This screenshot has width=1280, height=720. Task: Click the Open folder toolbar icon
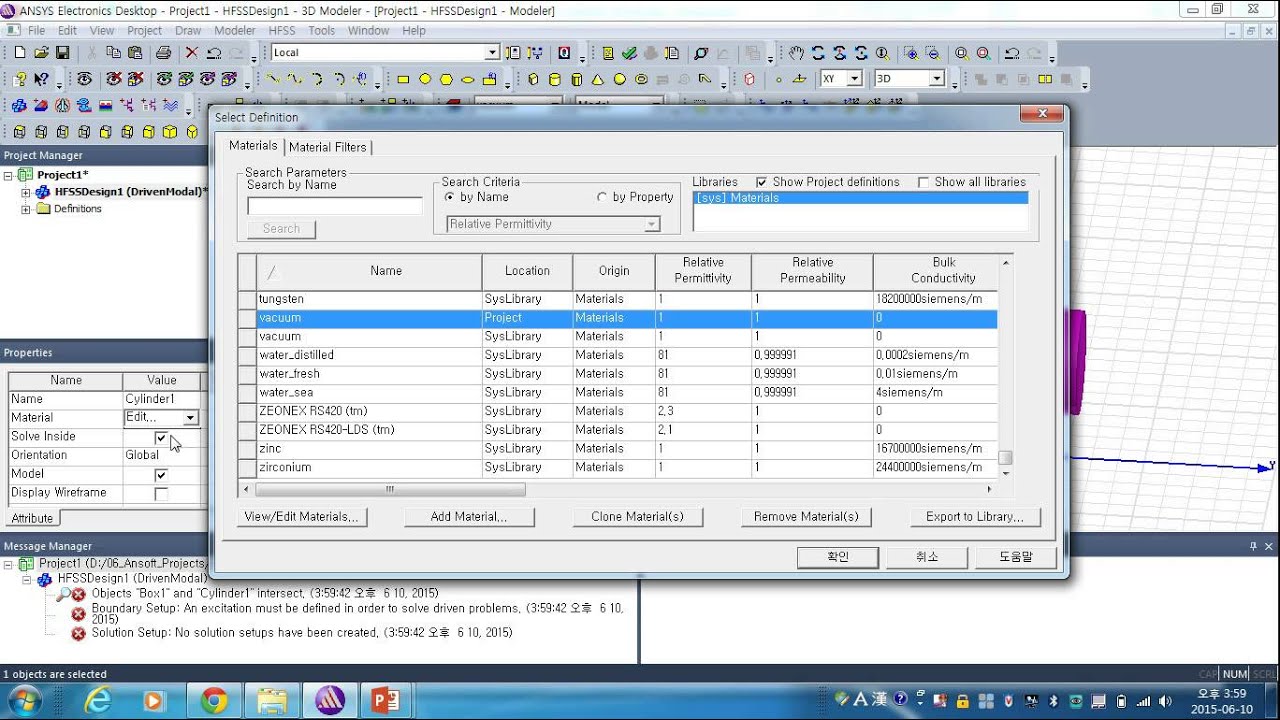coord(41,53)
